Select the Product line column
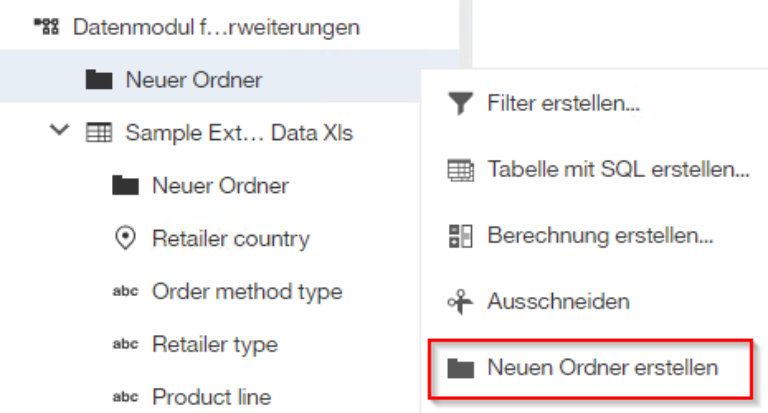The width and height of the screenshot is (768, 413). [x=212, y=397]
